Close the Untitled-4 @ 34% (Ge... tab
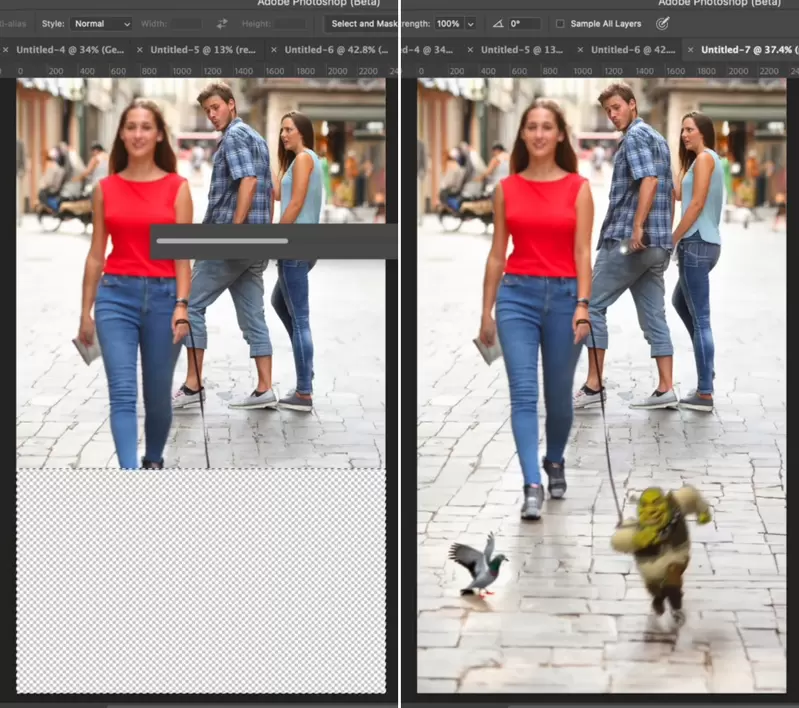 (x=4, y=49)
